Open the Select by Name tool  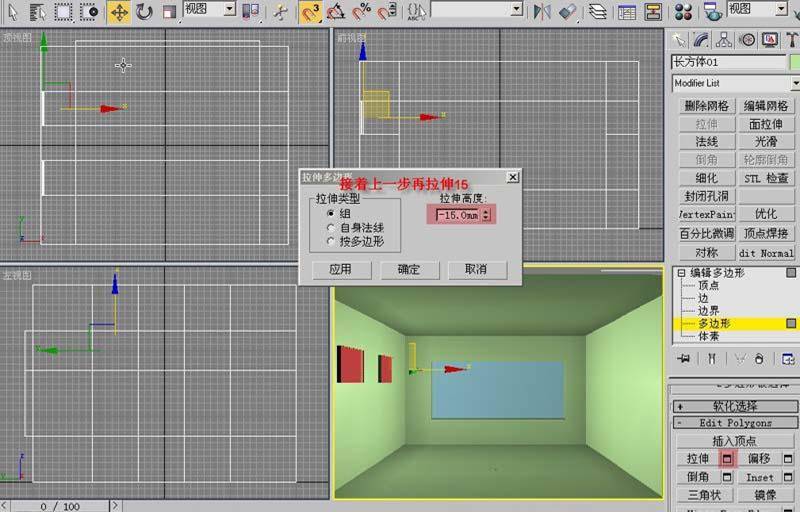pos(37,11)
